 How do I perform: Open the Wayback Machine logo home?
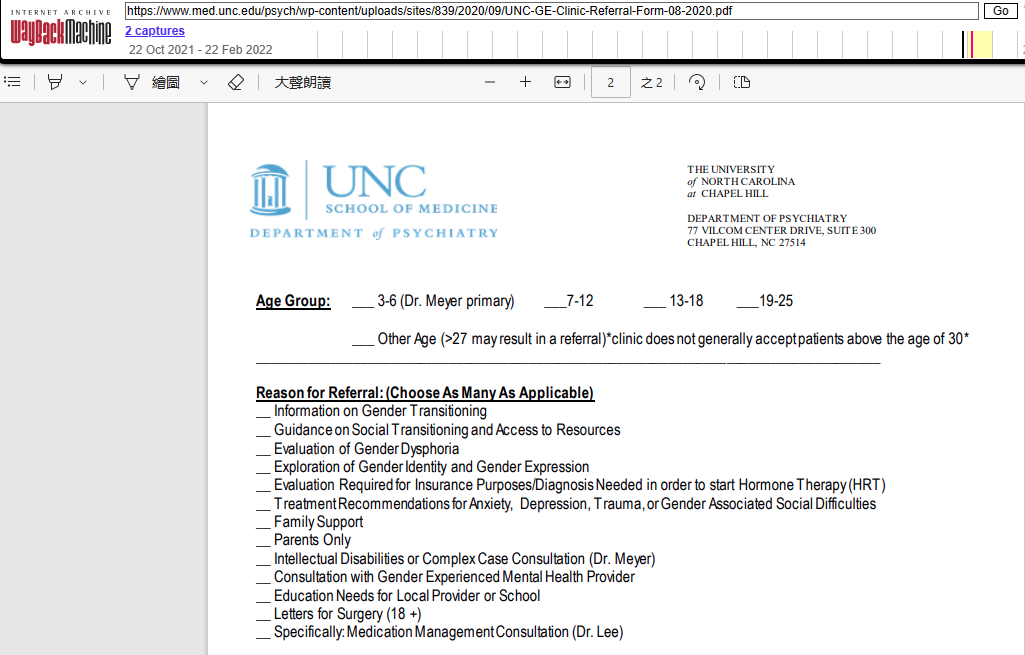tap(61, 27)
